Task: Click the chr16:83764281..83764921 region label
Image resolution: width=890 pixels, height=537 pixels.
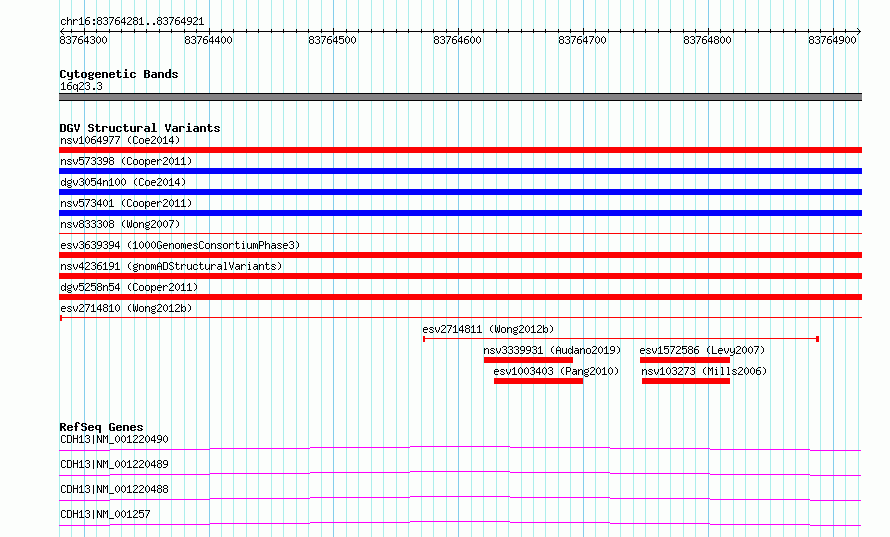Action: tap(132, 22)
